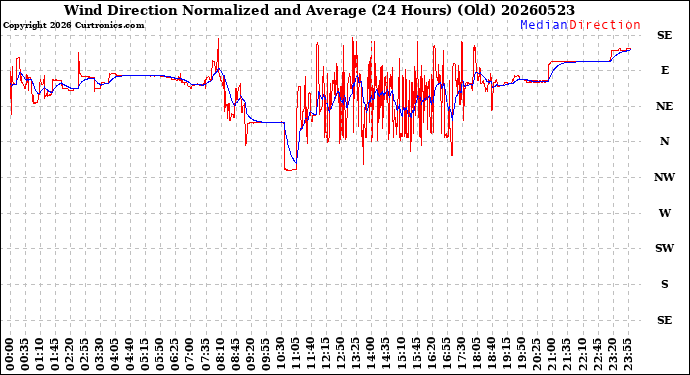The image size is (690, 375).
Task: Click the 20:25 time axis label
Action: click(x=537, y=354)
